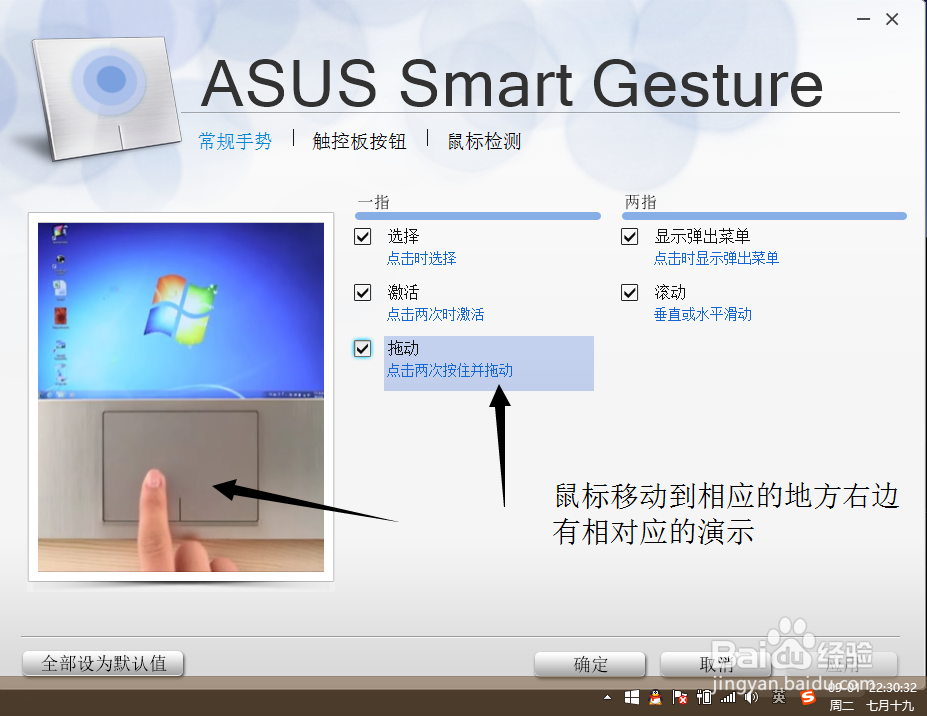Click the 确定 button
This screenshot has height=716, width=927.
(x=590, y=664)
